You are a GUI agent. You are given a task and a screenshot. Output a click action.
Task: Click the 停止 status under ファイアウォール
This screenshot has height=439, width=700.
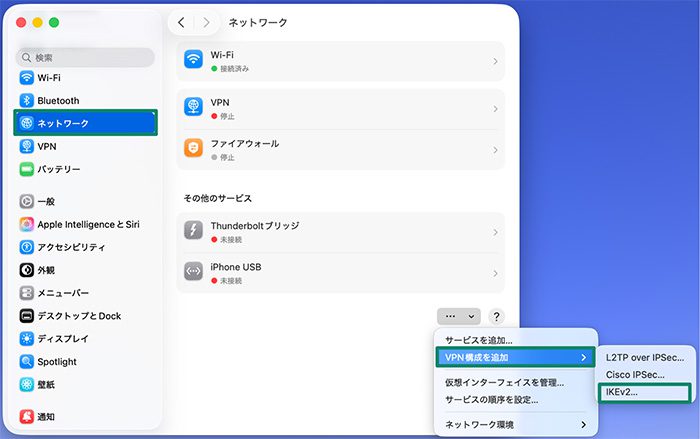(227, 157)
